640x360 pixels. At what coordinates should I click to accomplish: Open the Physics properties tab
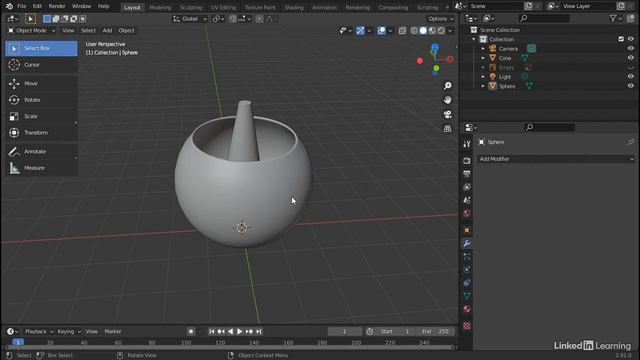click(467, 270)
